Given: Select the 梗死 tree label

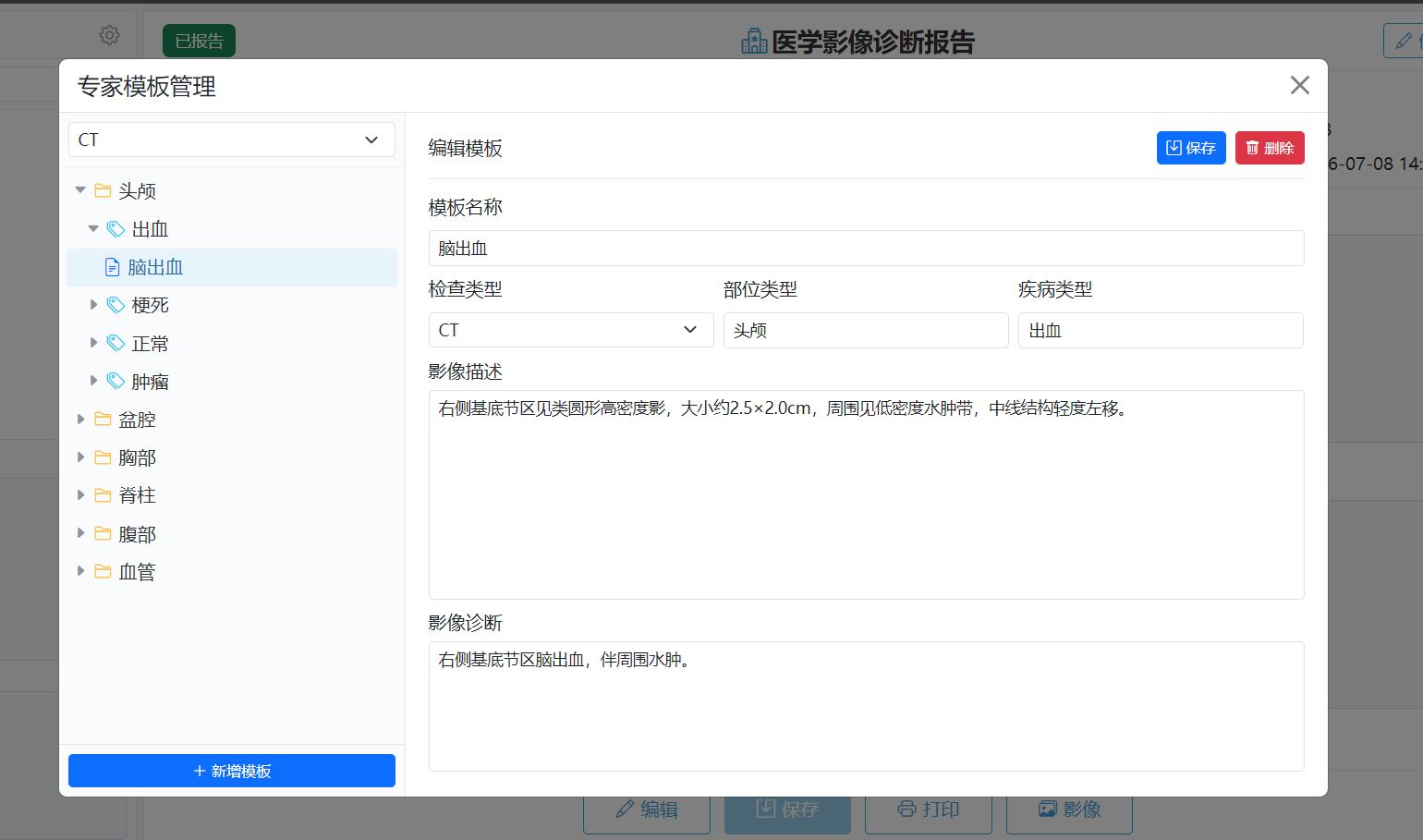Looking at the screenshot, I should click(150, 305).
